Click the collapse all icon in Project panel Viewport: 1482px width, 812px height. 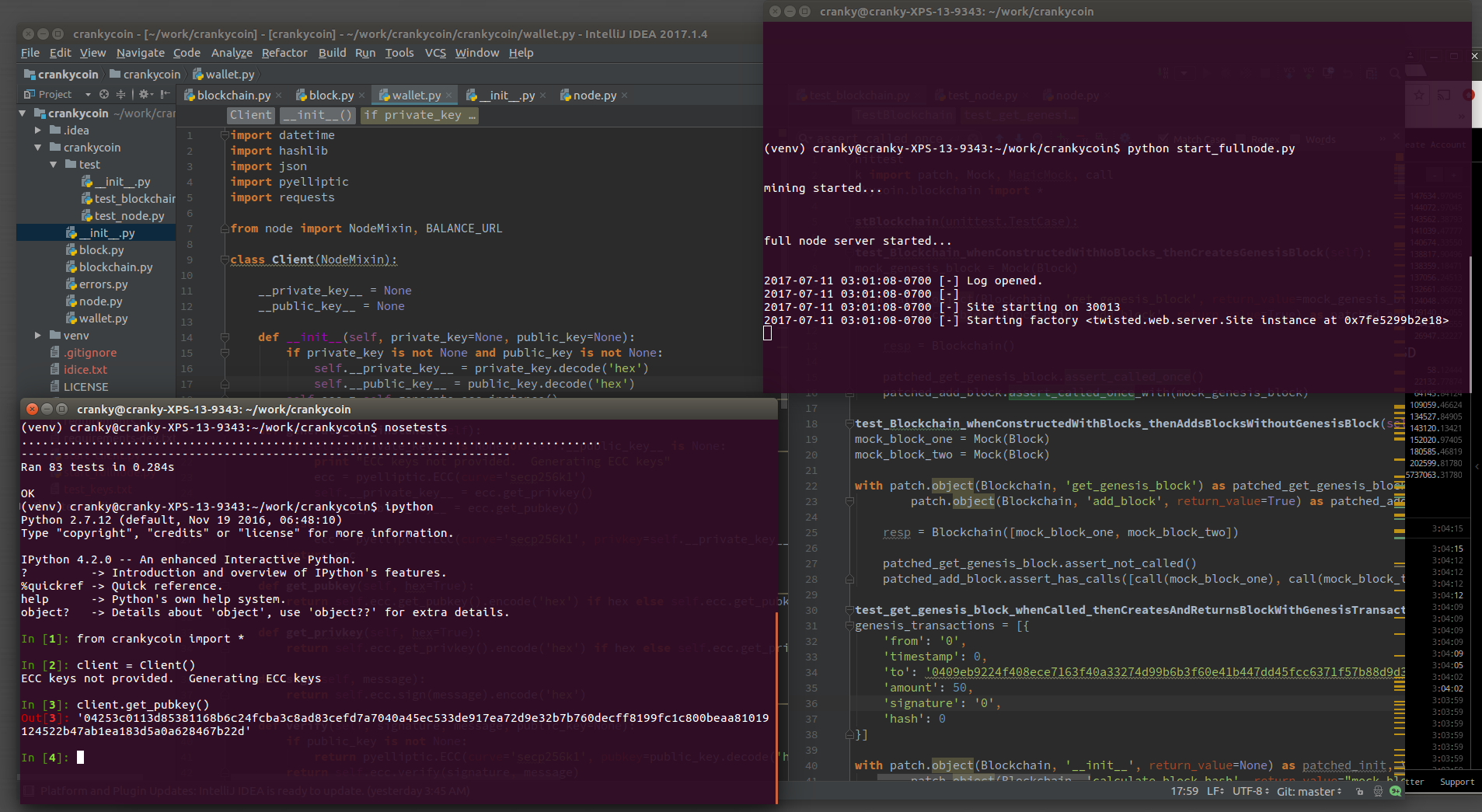click(120, 94)
